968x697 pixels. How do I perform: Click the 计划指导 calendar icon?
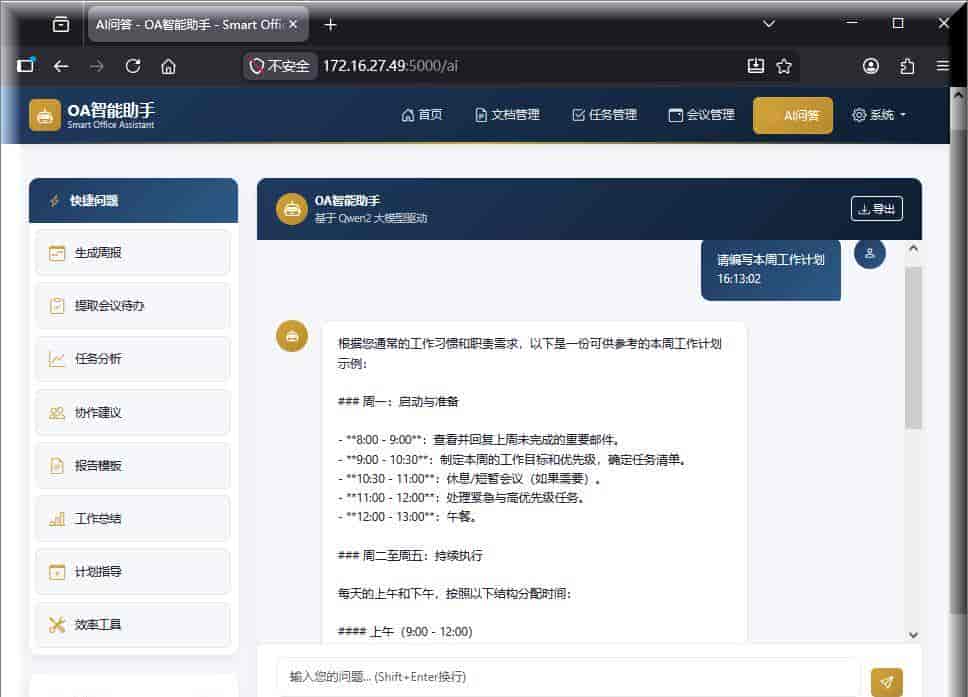point(57,572)
